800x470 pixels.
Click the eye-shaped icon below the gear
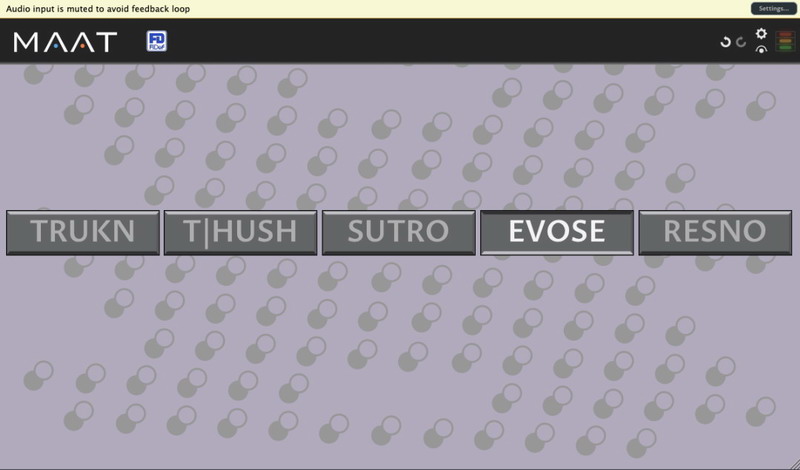[x=761, y=49]
